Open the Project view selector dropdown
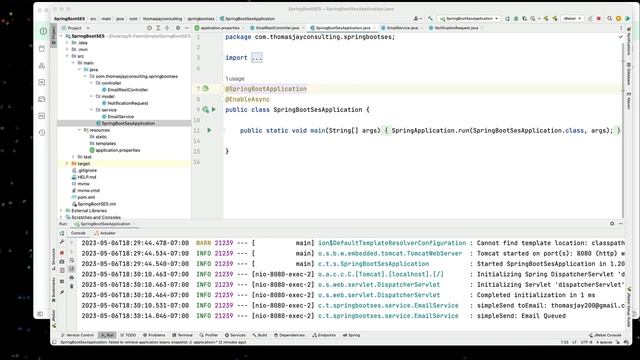The image size is (640, 360). coord(76,28)
